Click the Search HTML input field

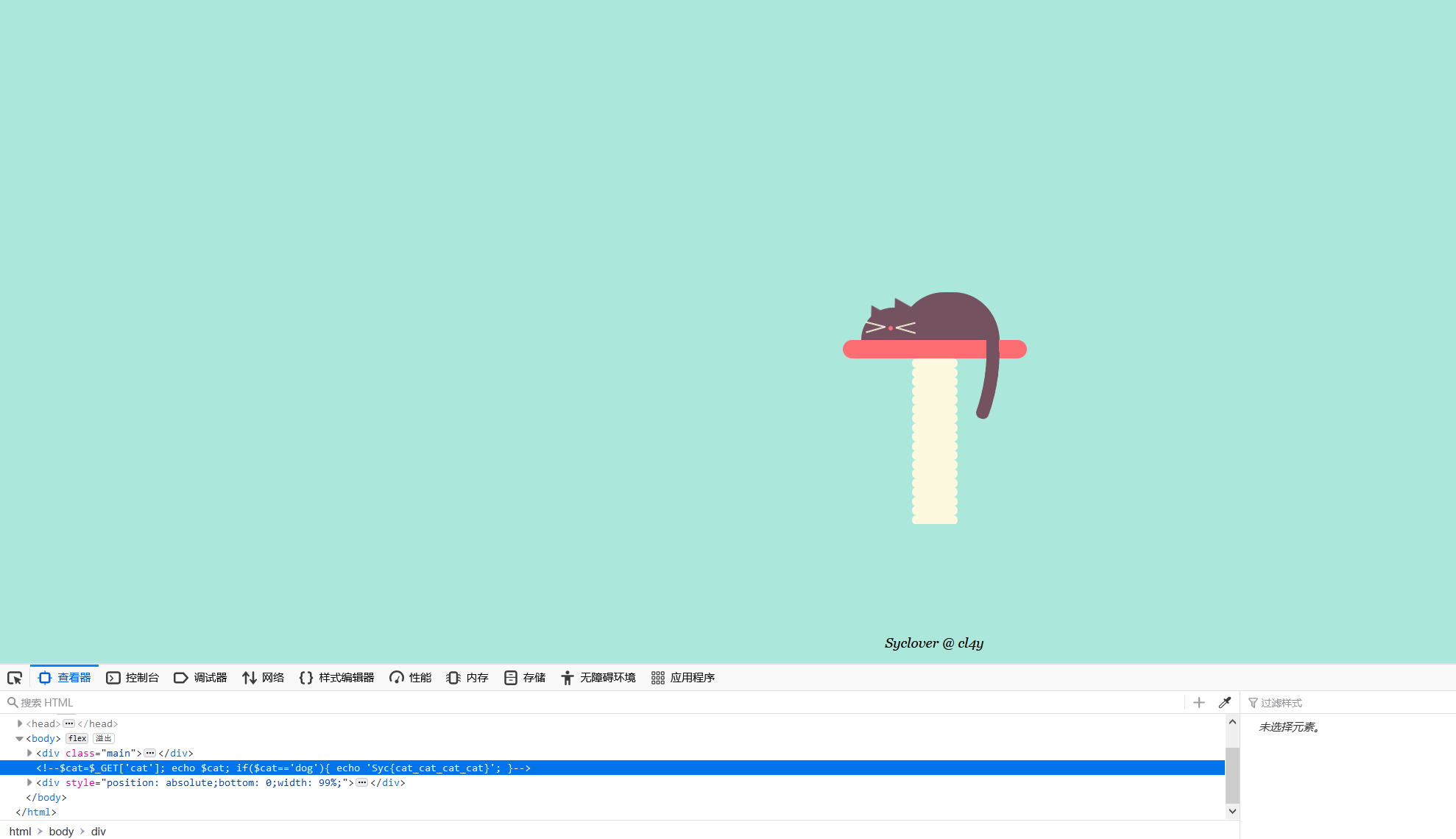click(x=589, y=703)
